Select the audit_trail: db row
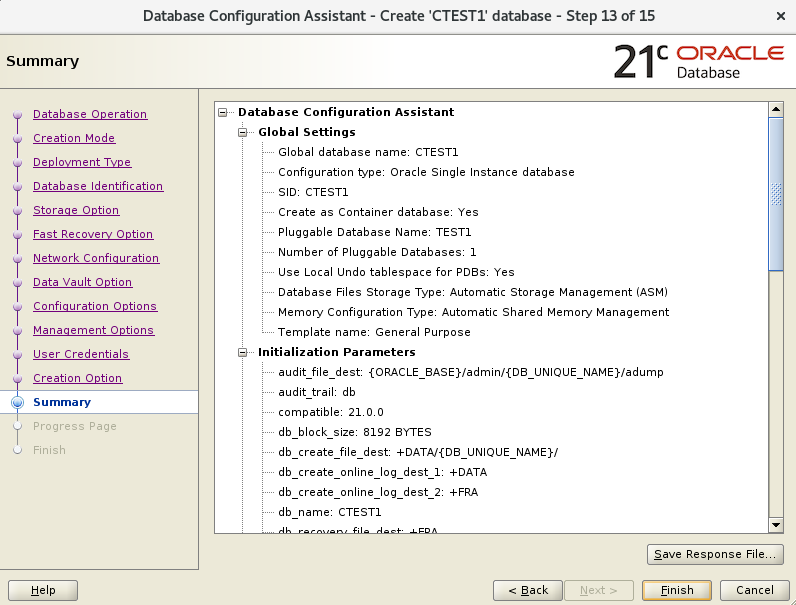 tap(316, 392)
